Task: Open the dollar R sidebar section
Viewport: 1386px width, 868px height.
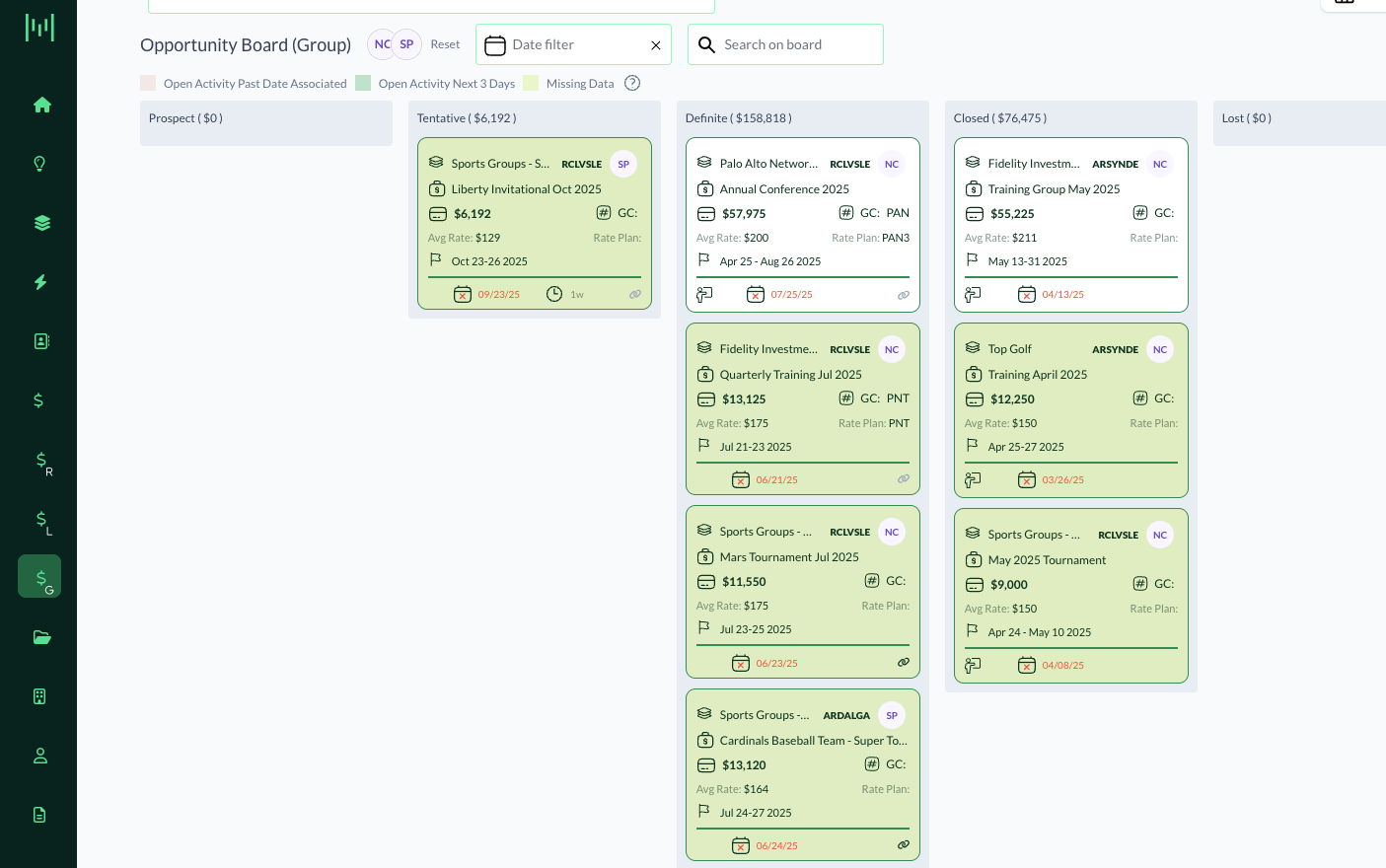Action: [x=42, y=461]
